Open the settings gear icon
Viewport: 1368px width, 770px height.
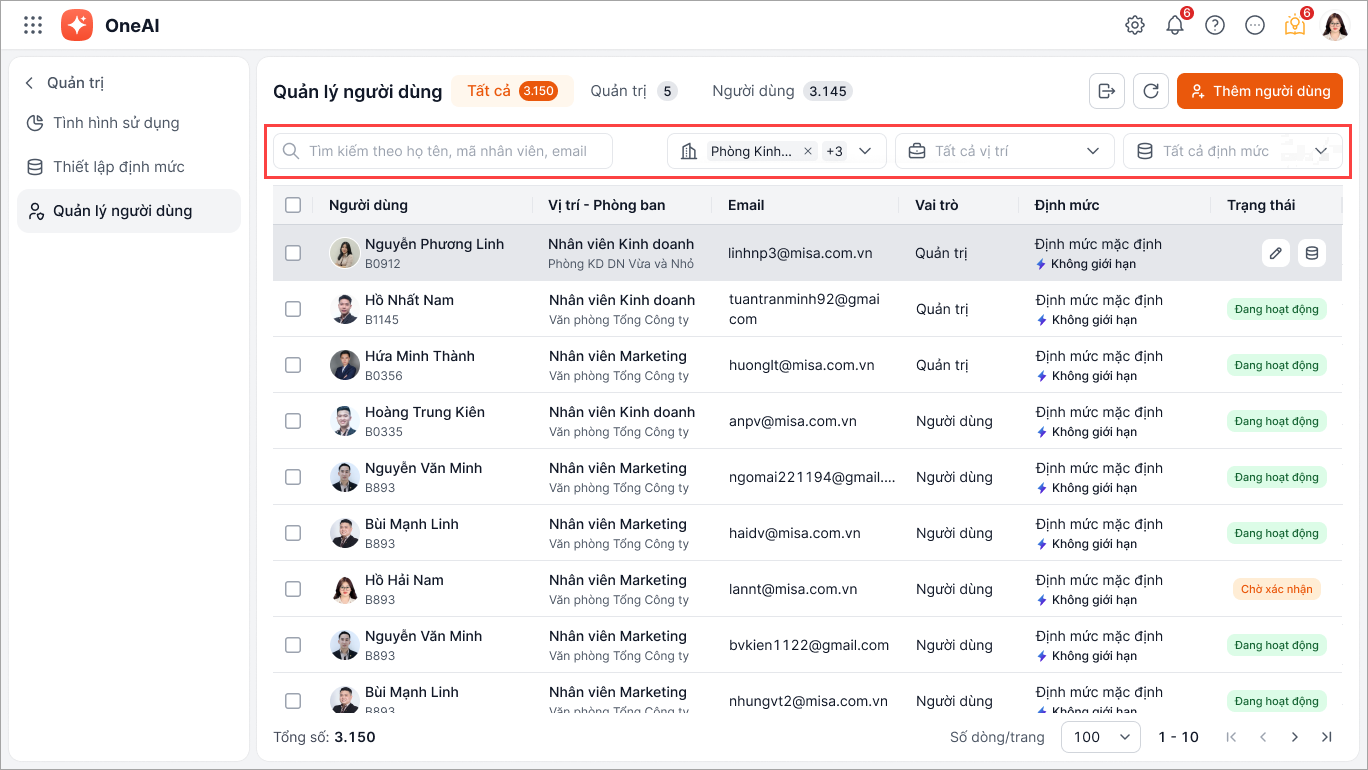tap(1135, 26)
